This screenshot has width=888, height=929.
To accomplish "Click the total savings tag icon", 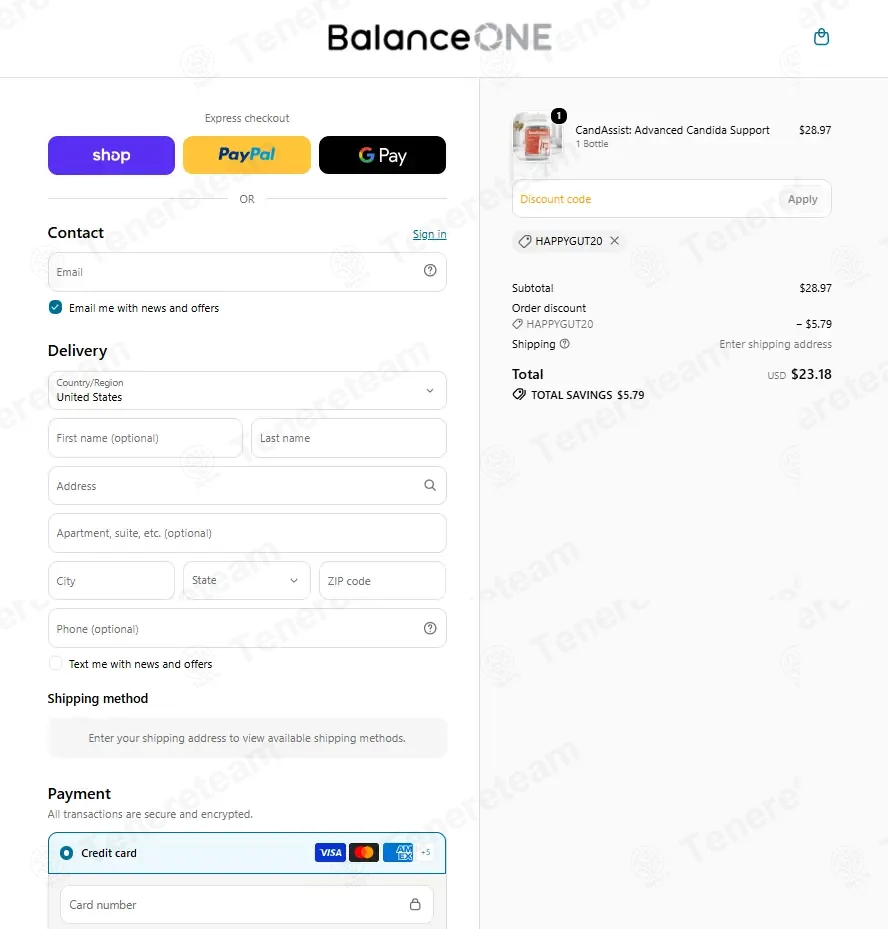I will pyautogui.click(x=519, y=395).
